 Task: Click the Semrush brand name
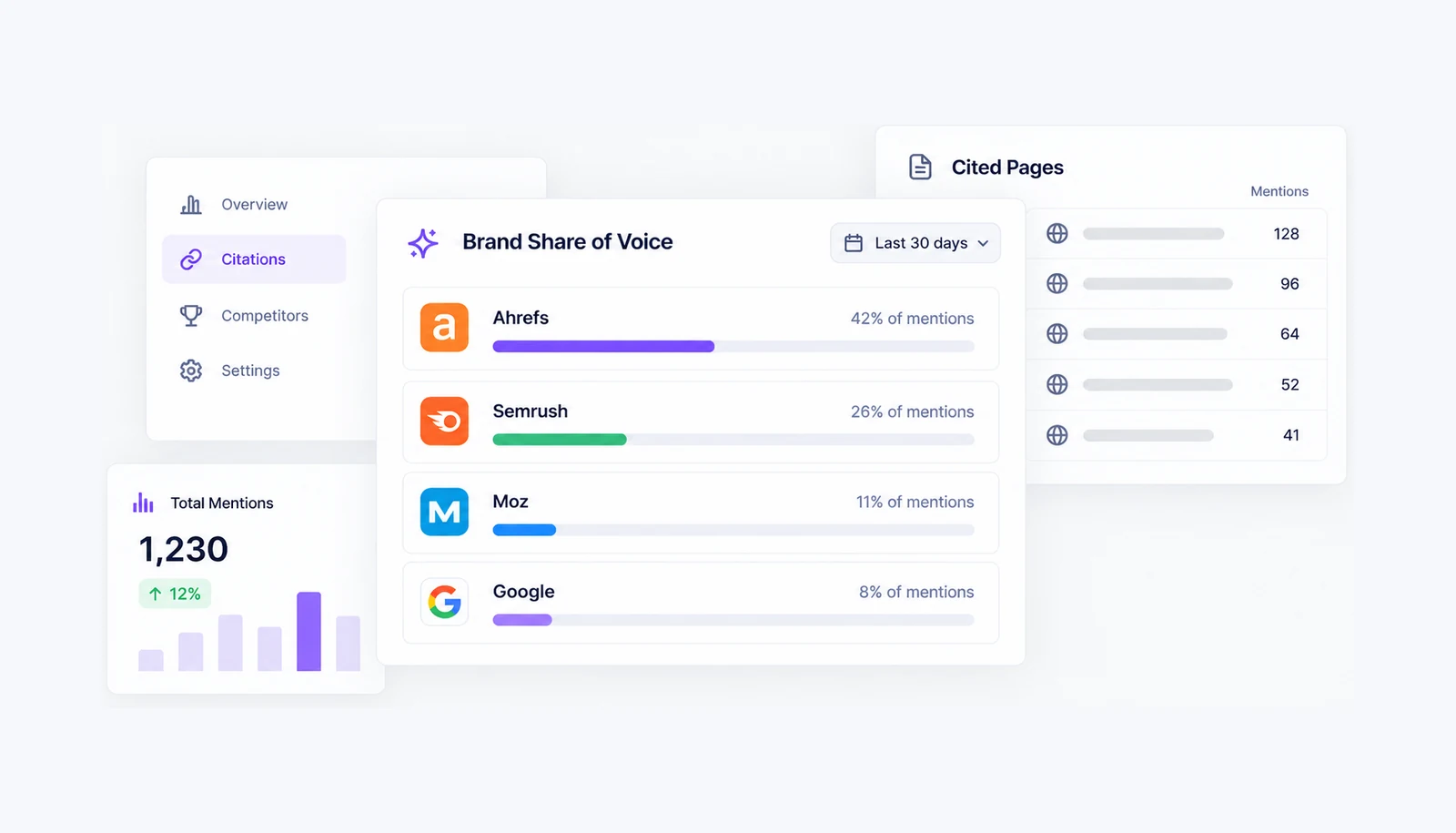[531, 411]
